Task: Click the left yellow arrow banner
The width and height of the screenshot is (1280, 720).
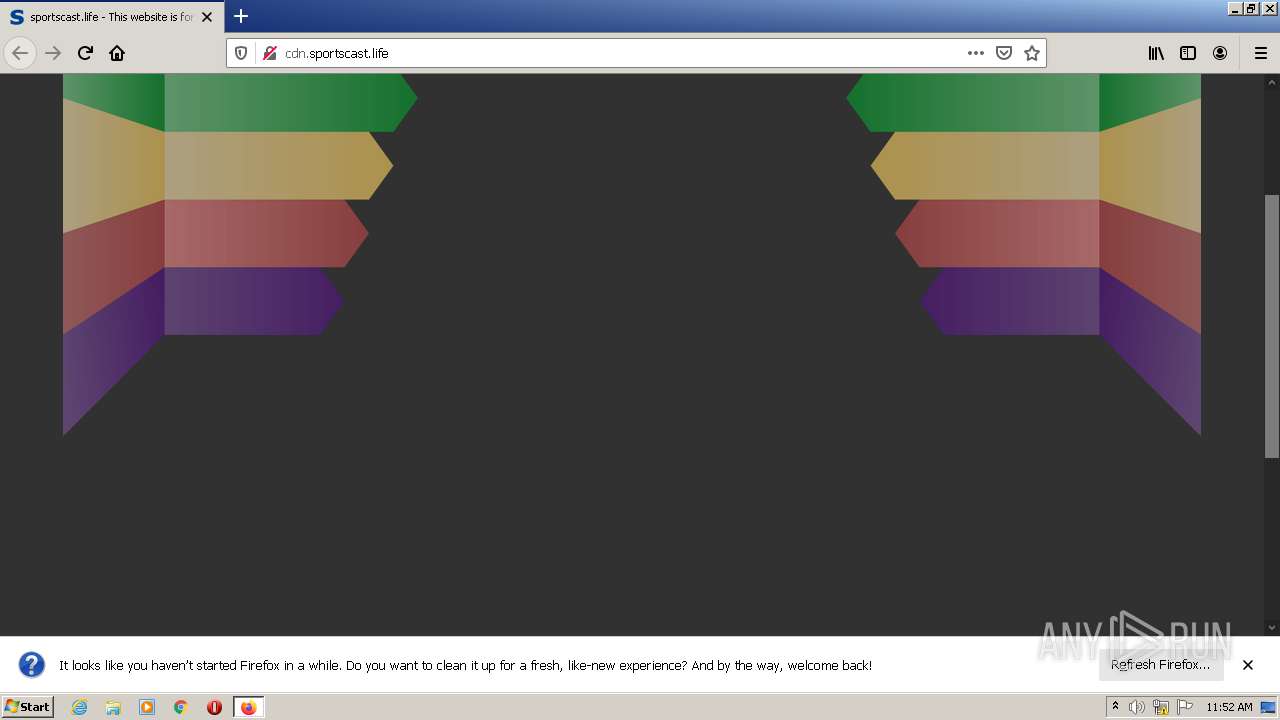Action: pos(278,166)
